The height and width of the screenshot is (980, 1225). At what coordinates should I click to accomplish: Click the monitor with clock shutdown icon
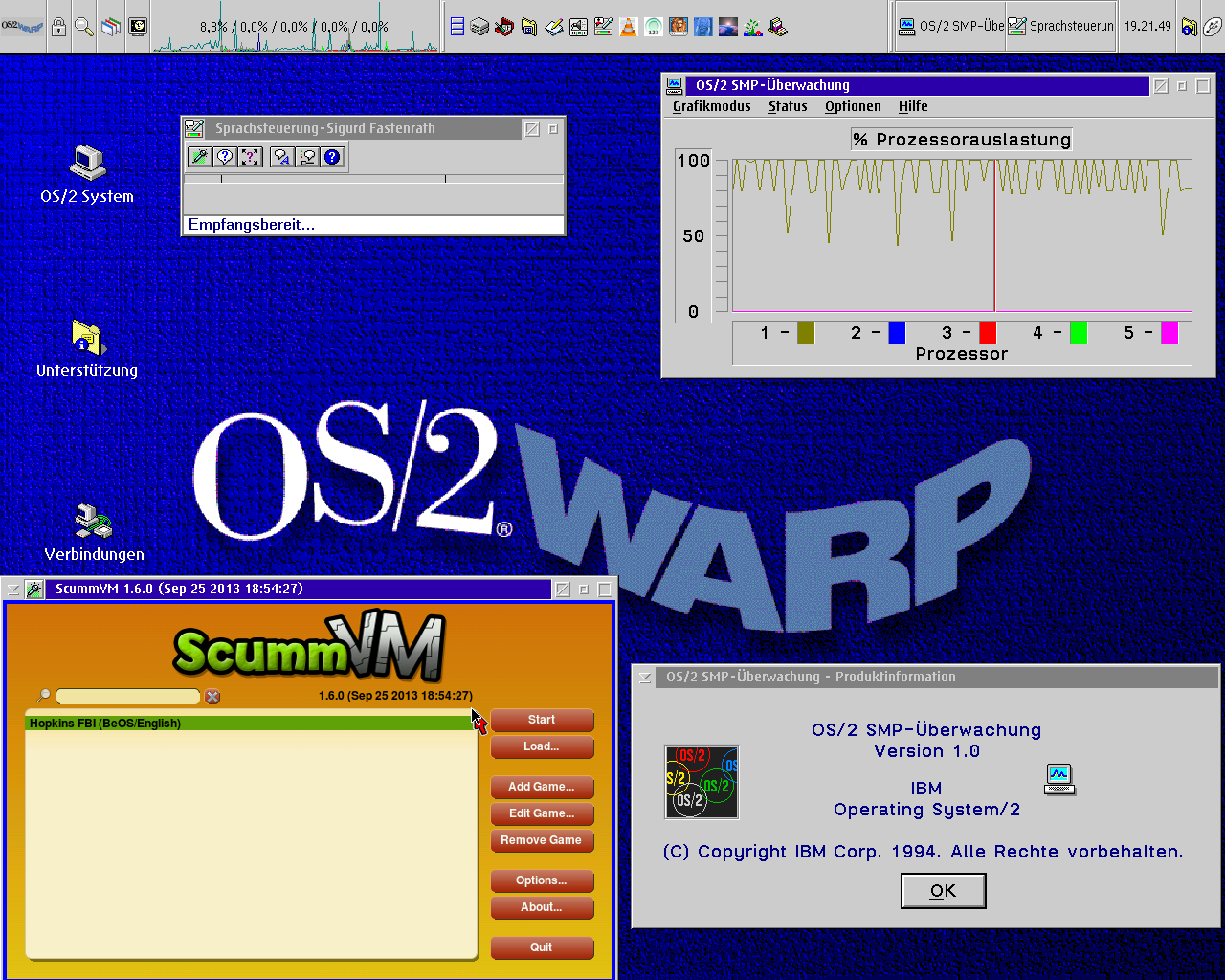coord(138,27)
